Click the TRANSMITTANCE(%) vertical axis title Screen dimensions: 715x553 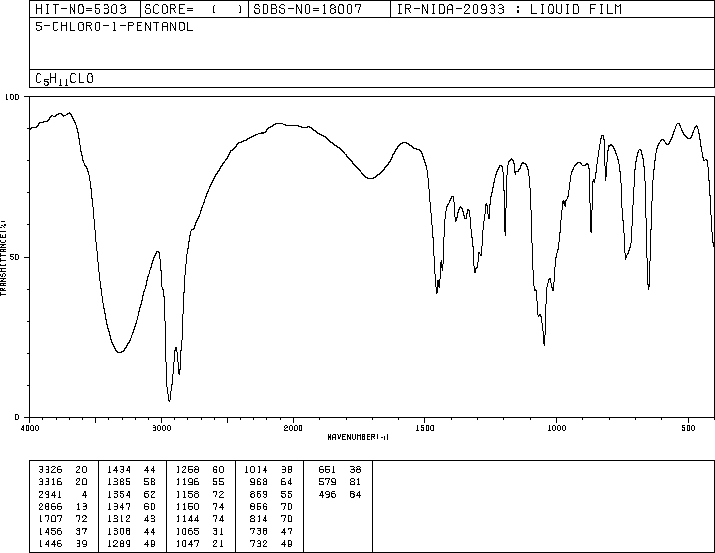tap(3, 258)
